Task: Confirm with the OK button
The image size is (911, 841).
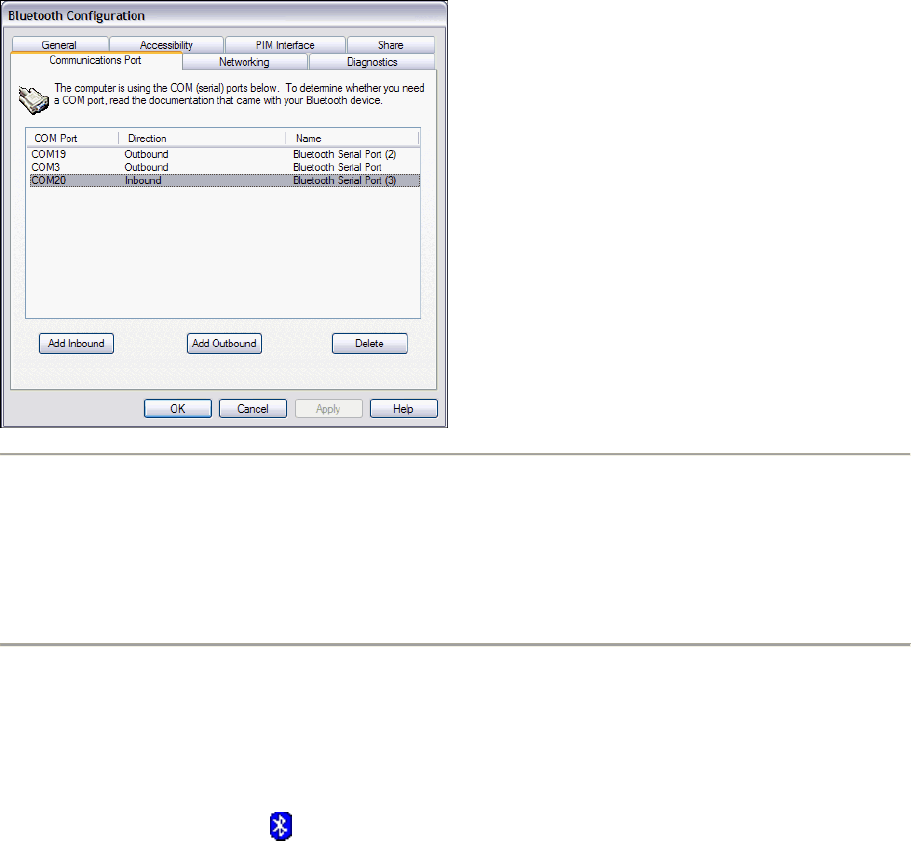Action: click(178, 408)
